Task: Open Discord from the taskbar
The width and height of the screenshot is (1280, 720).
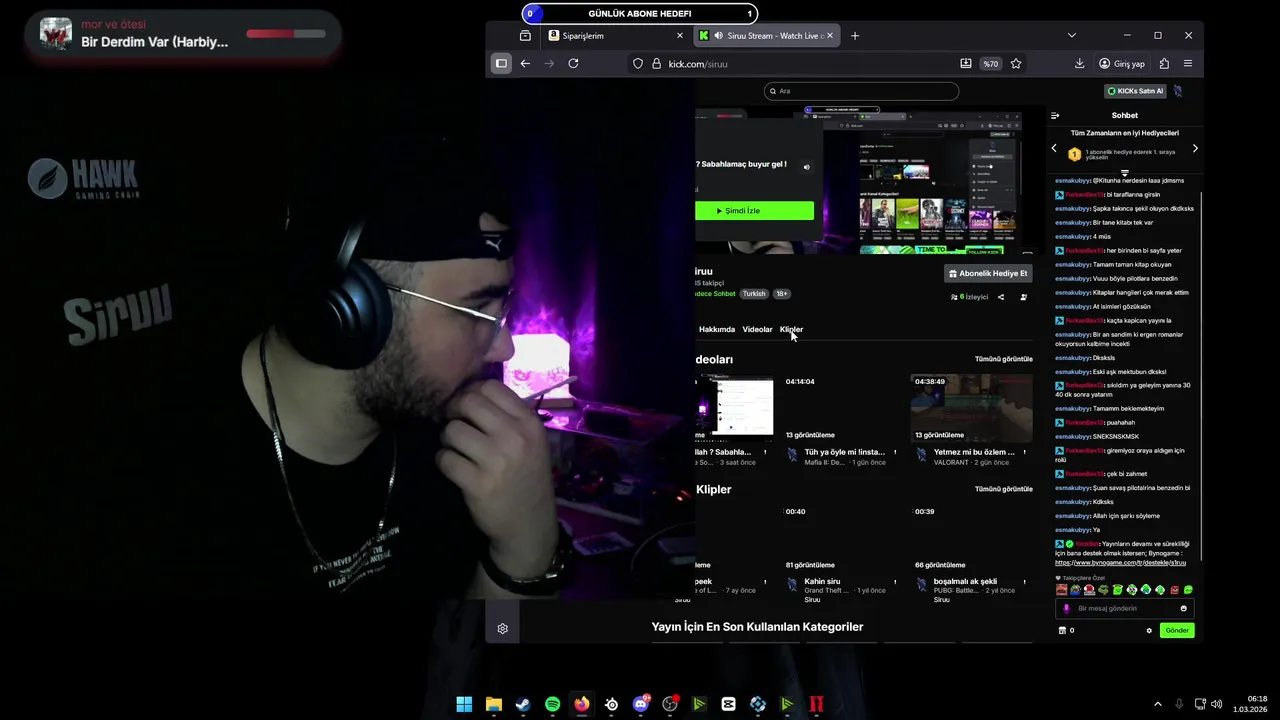Action: (640, 704)
